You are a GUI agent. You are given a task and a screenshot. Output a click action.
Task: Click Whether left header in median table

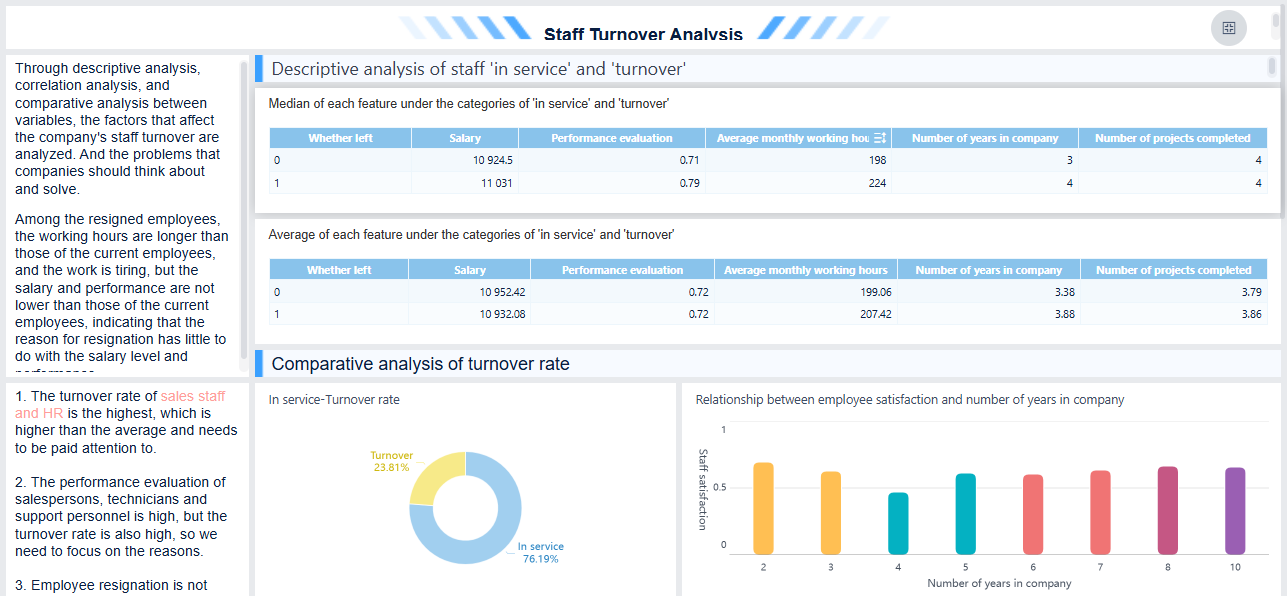coord(340,138)
